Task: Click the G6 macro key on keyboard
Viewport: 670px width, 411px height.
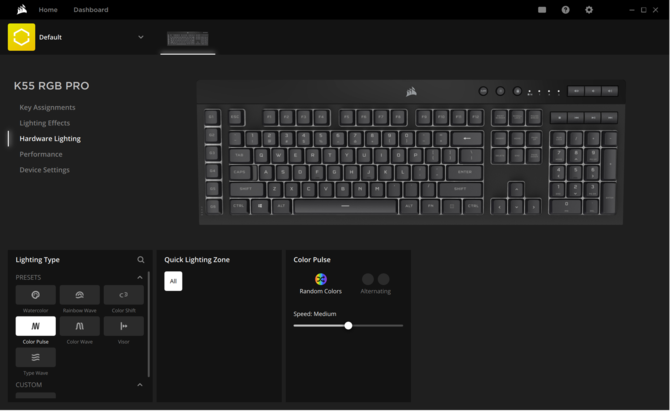Action: tap(213, 206)
